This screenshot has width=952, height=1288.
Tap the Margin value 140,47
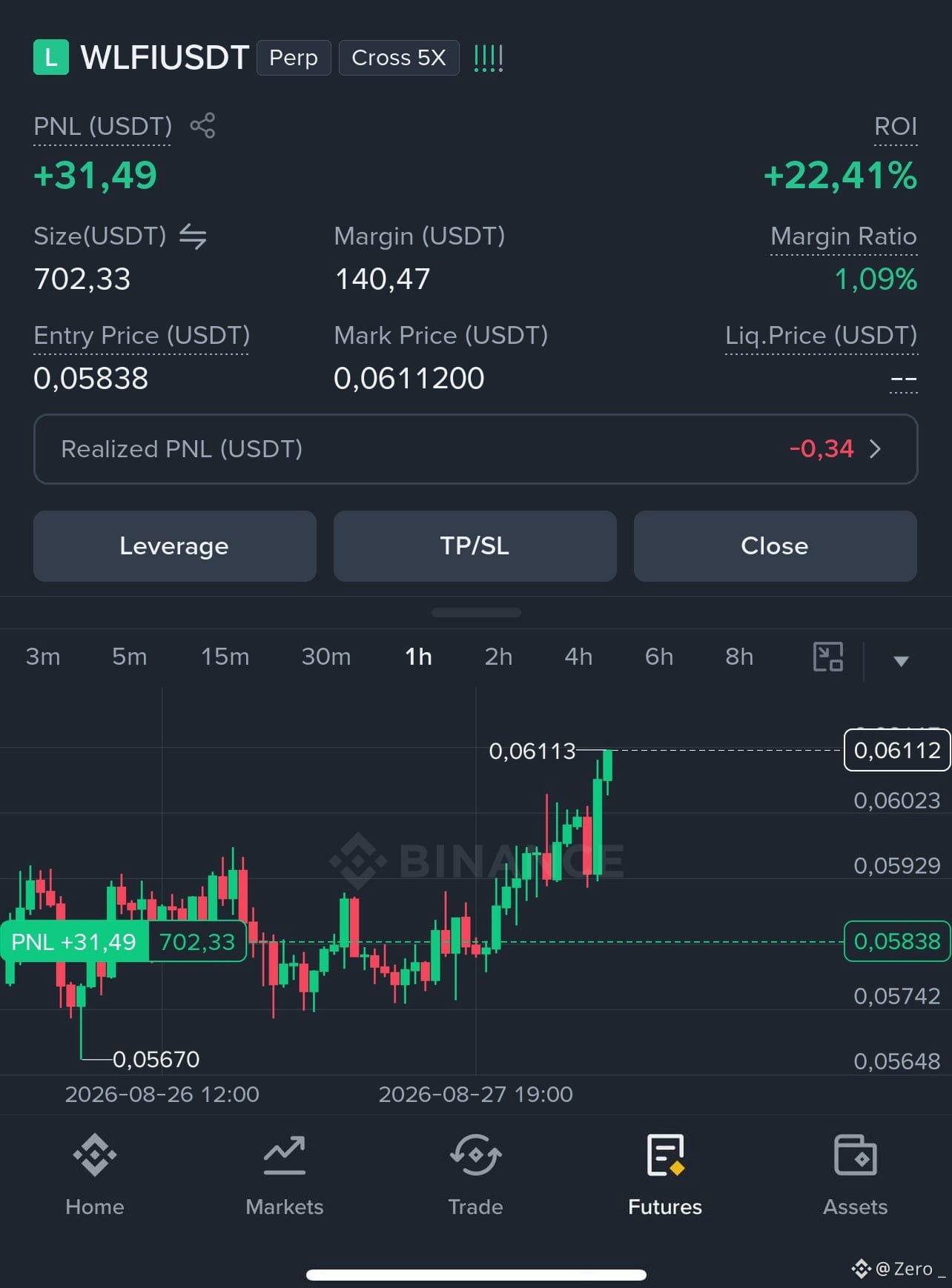[x=383, y=279]
